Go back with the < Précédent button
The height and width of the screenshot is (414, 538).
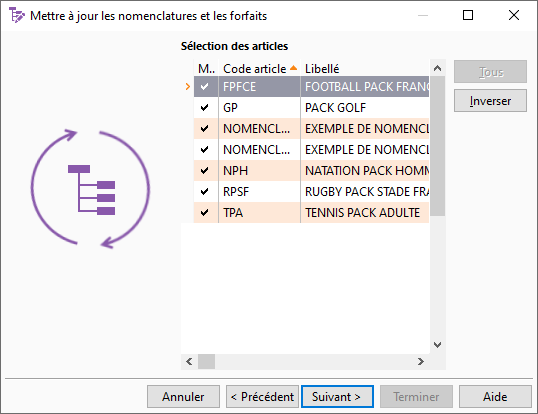262,397
